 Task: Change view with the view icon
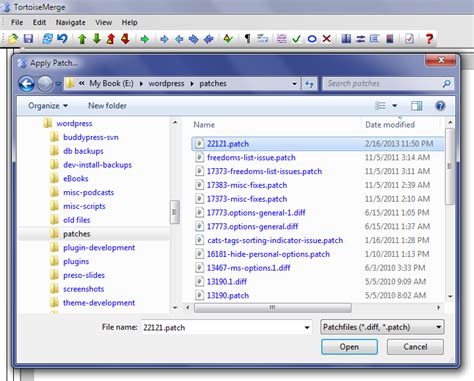click(x=380, y=106)
